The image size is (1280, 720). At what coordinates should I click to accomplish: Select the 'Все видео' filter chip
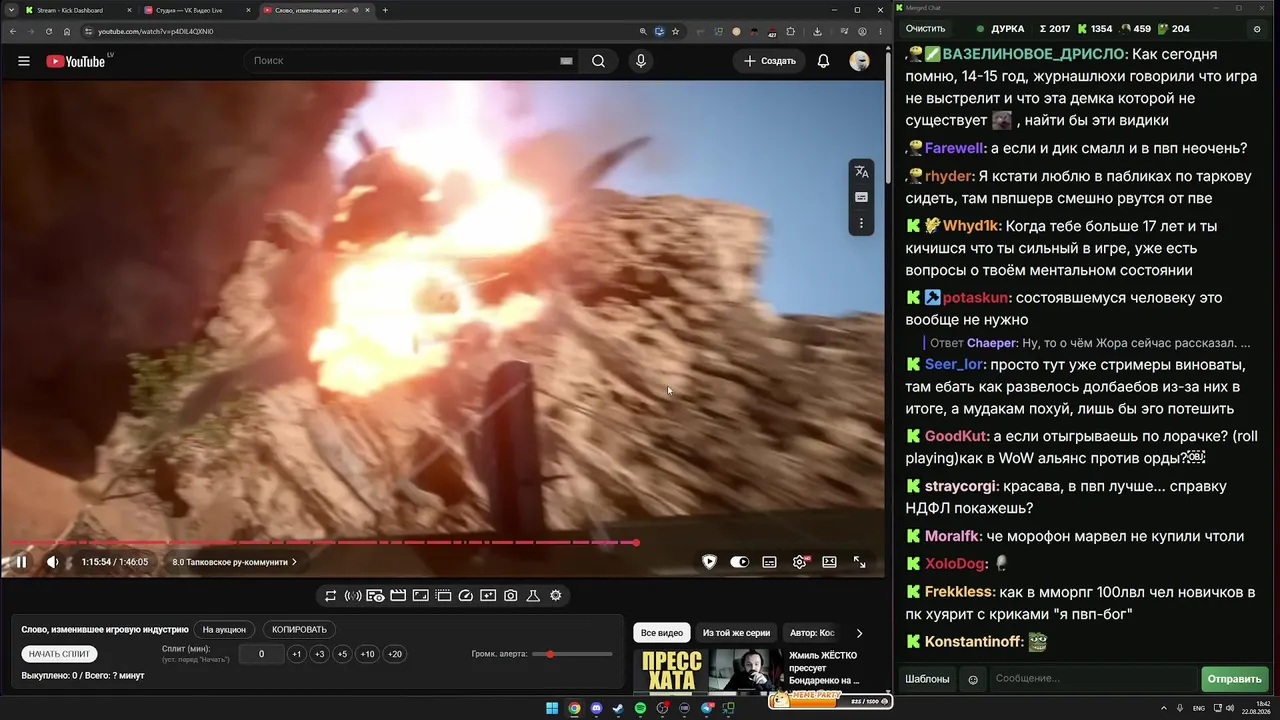pyautogui.click(x=662, y=633)
